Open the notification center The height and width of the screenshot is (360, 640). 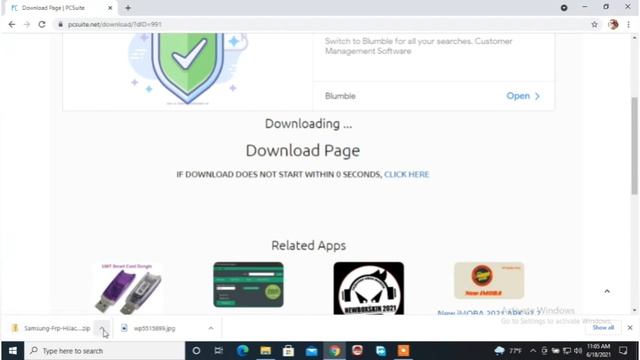tap(623, 351)
